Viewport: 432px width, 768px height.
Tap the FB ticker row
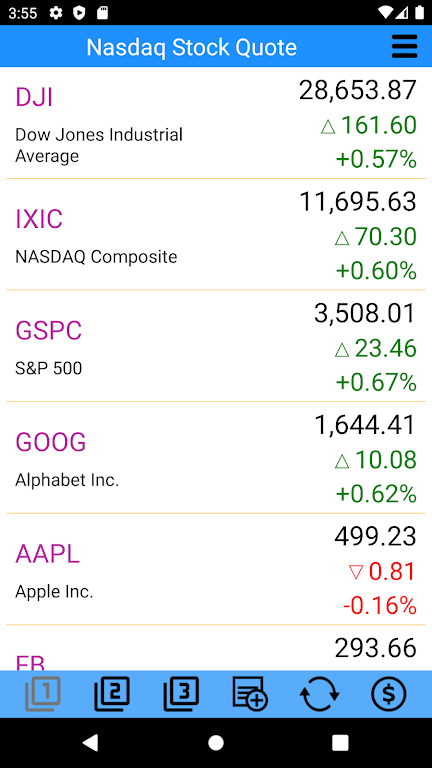pyautogui.click(x=216, y=648)
